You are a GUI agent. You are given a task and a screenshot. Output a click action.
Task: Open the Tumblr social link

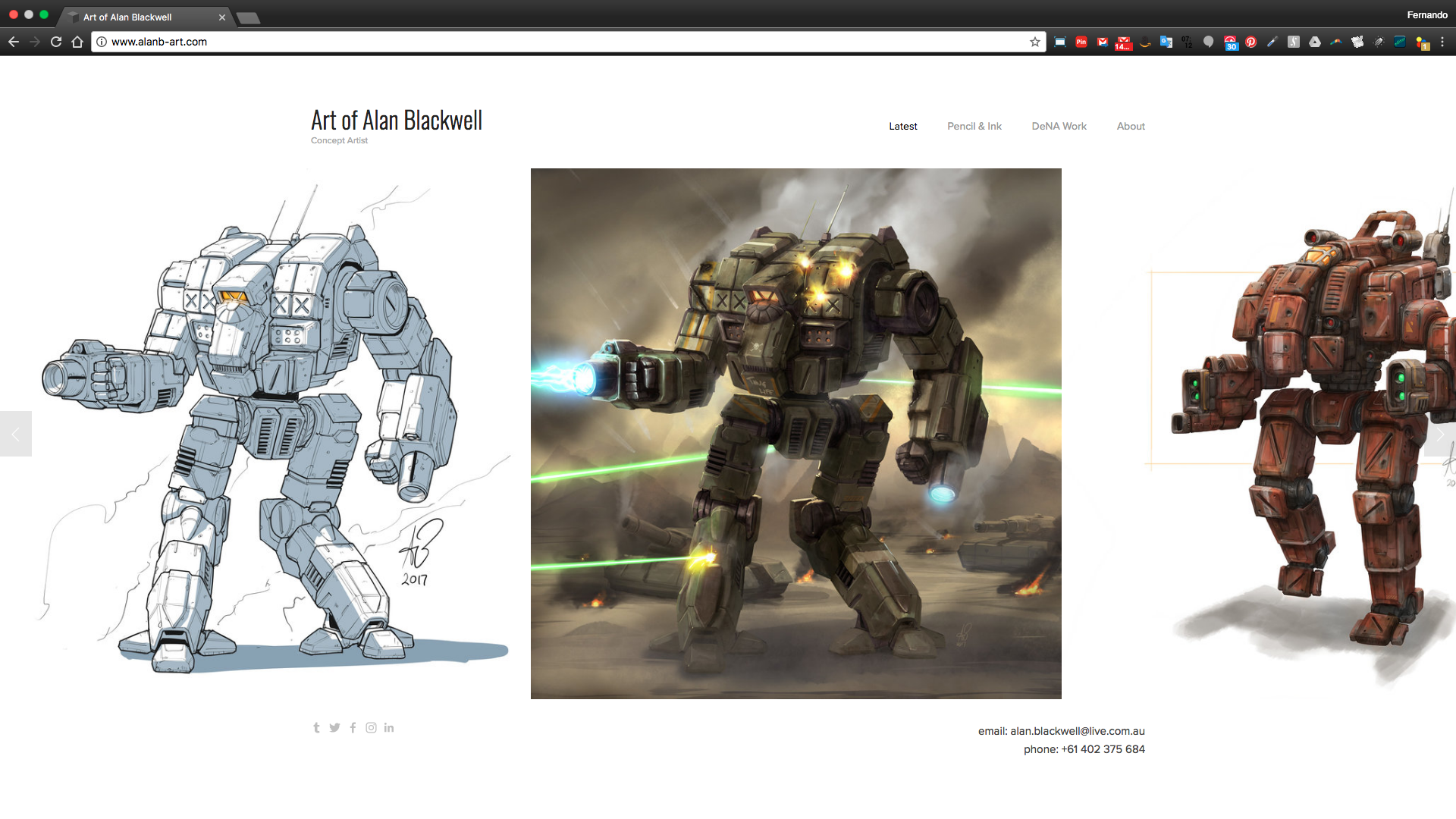(316, 728)
